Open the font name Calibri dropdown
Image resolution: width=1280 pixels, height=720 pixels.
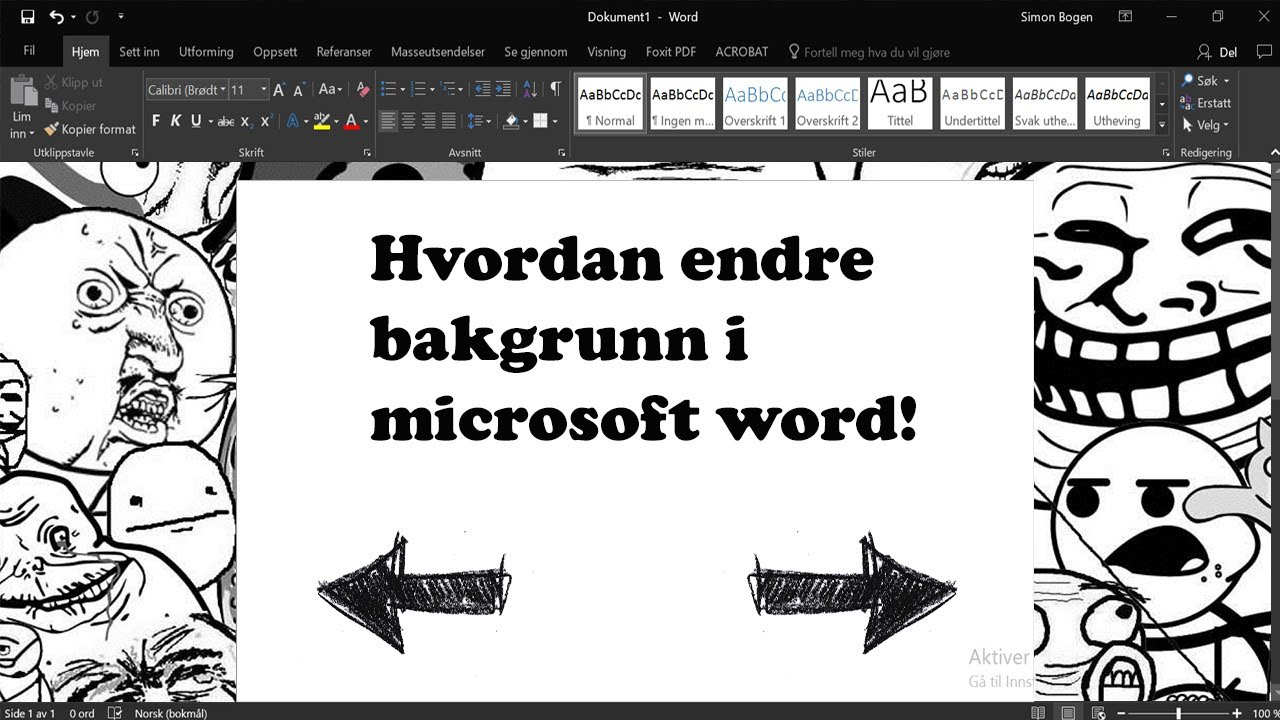[x=223, y=90]
